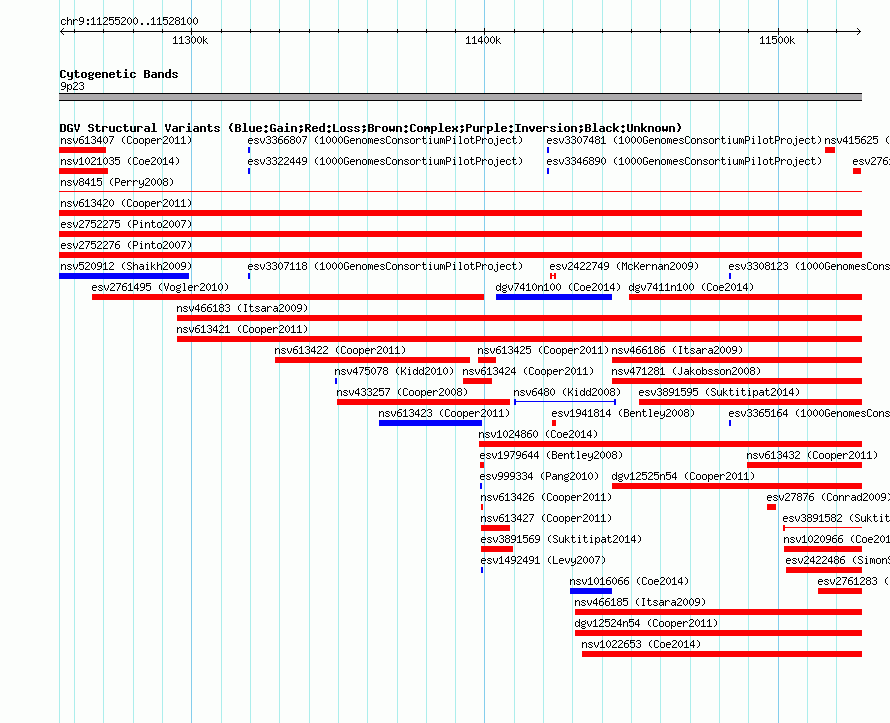Click the esv3346890 variant label
This screenshot has height=723, width=890.
tap(684, 161)
